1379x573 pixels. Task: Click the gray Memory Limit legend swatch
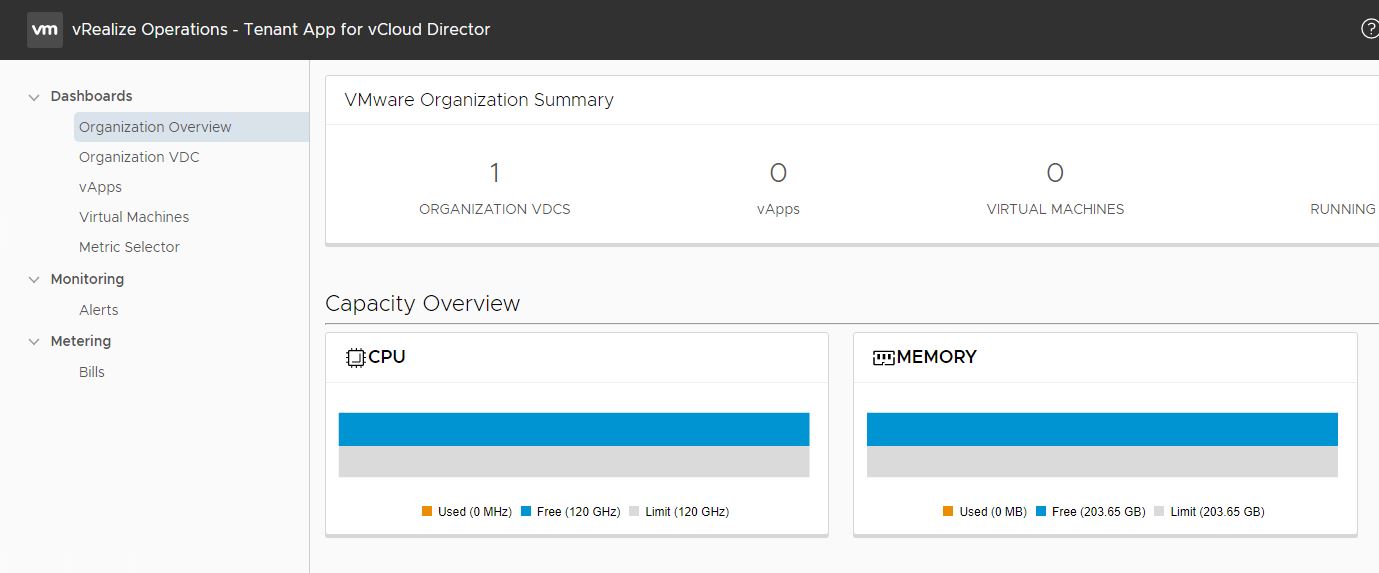point(1159,512)
